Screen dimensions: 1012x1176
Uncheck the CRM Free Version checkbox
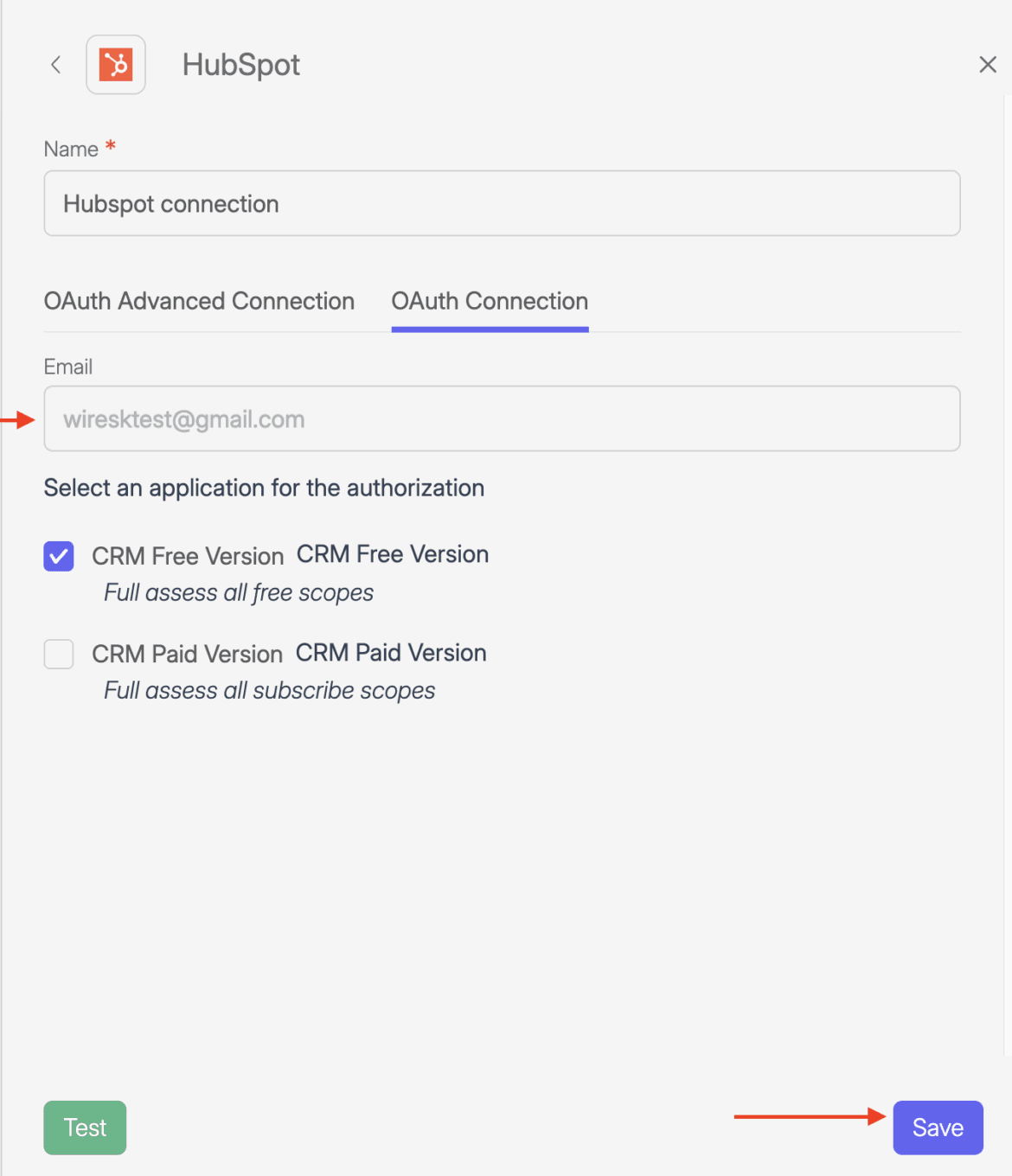click(x=59, y=556)
